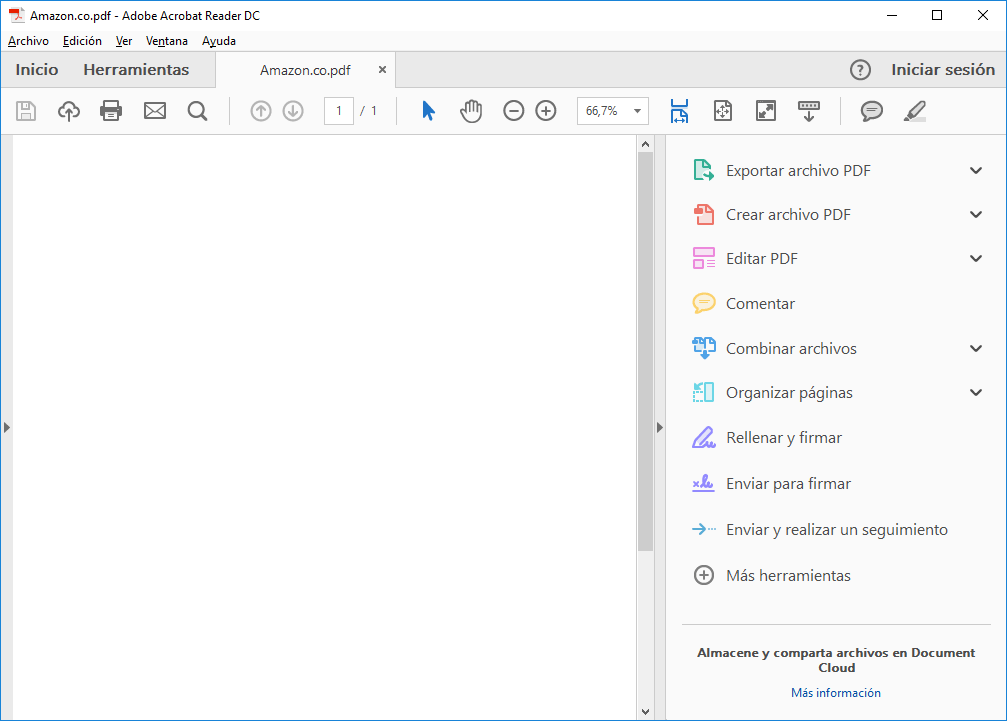Click Exportar archivo PDF icon

(x=703, y=170)
